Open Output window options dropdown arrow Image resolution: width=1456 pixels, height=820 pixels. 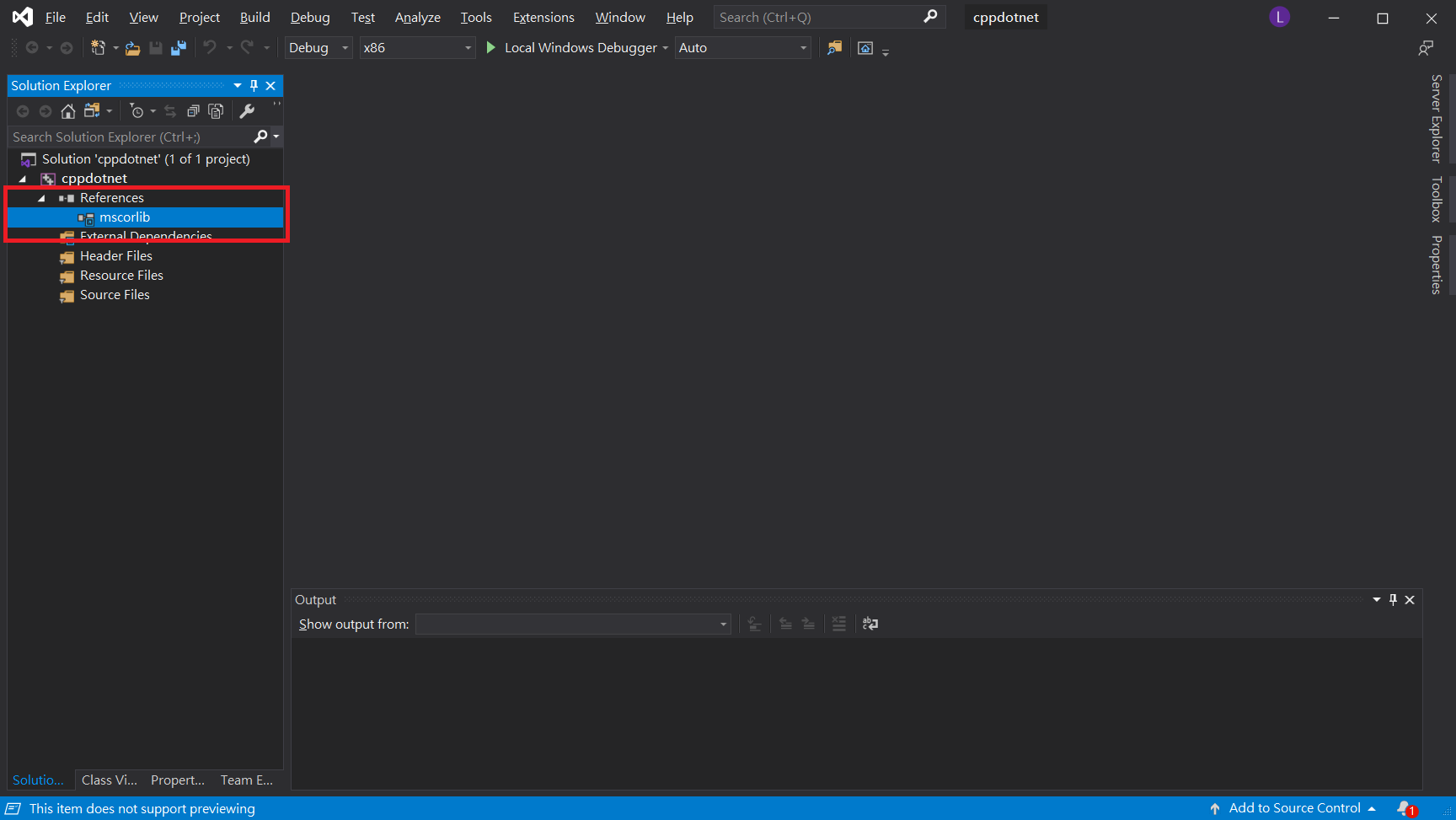tap(1377, 599)
